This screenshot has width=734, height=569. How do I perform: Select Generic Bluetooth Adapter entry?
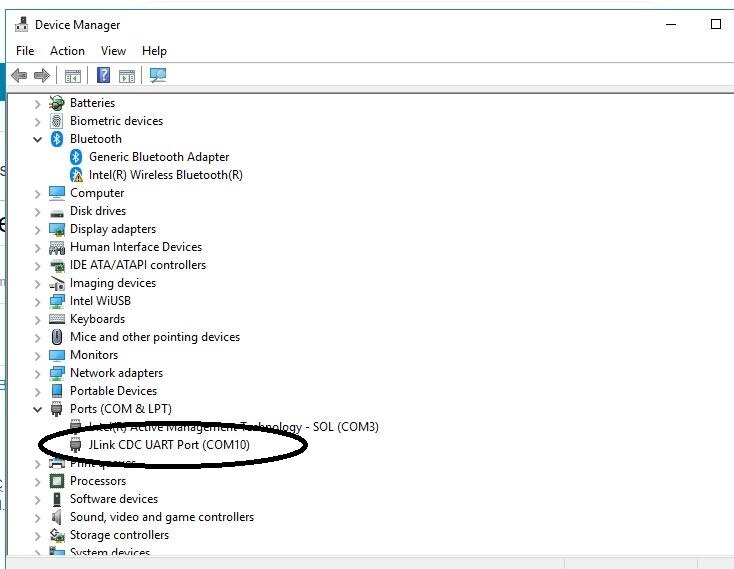click(x=159, y=157)
